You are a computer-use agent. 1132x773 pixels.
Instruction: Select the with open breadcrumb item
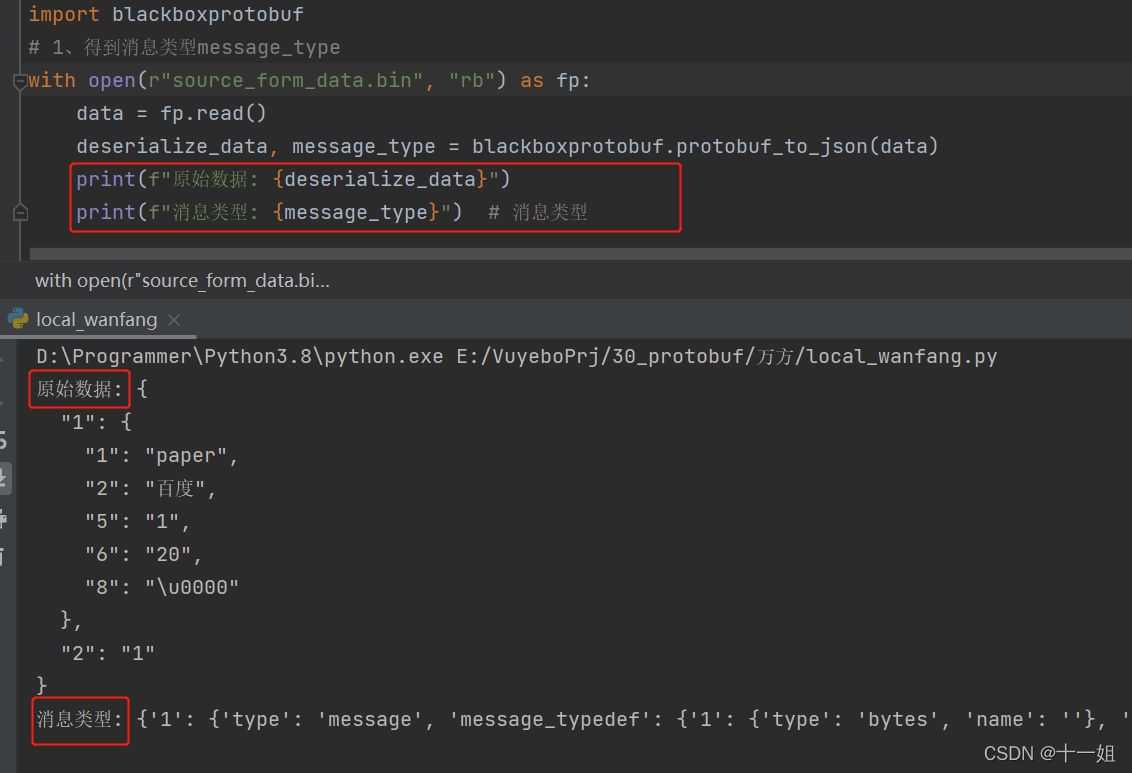[182, 281]
